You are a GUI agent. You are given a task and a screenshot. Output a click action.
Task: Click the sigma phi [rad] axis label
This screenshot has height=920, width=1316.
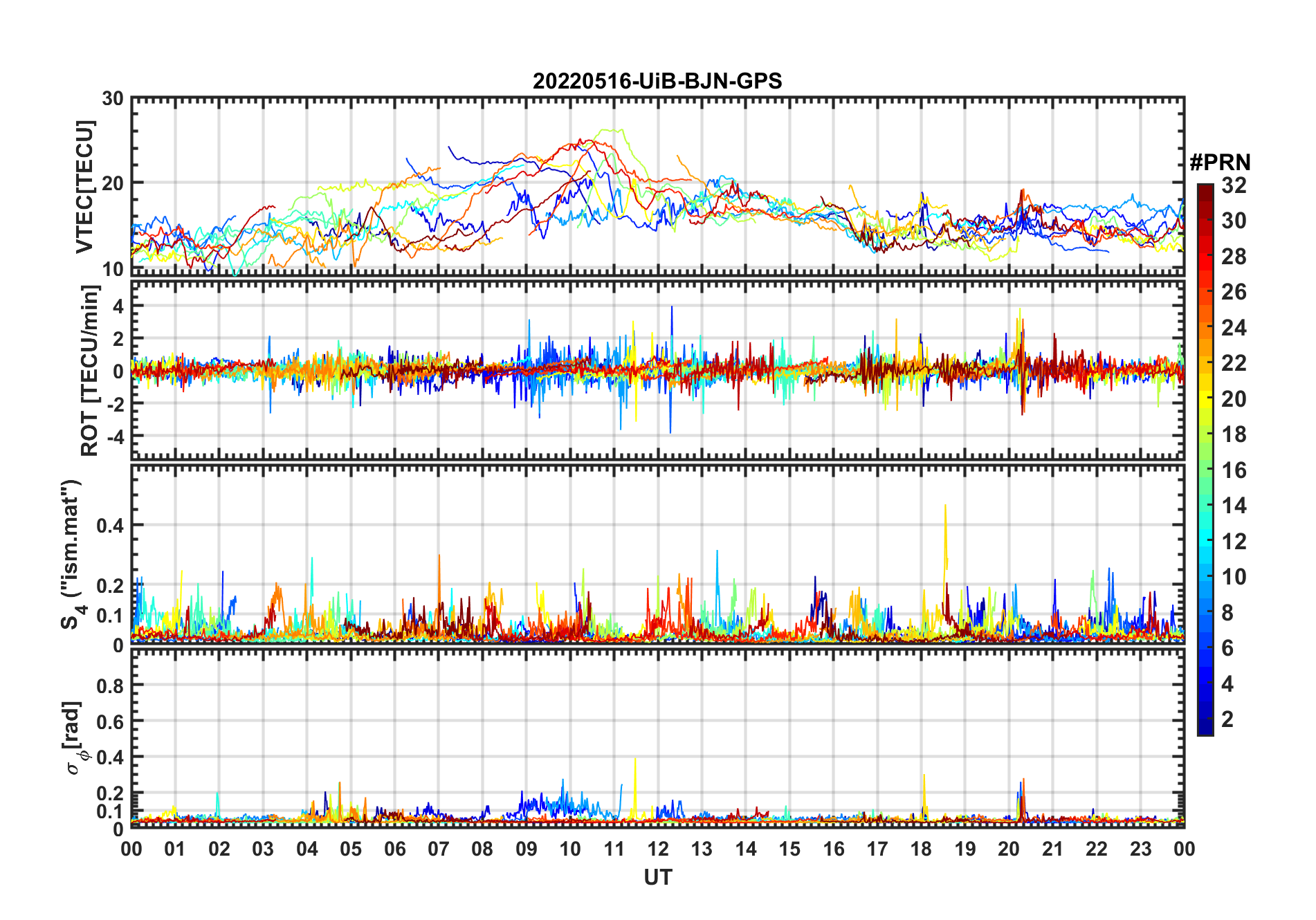(75, 738)
